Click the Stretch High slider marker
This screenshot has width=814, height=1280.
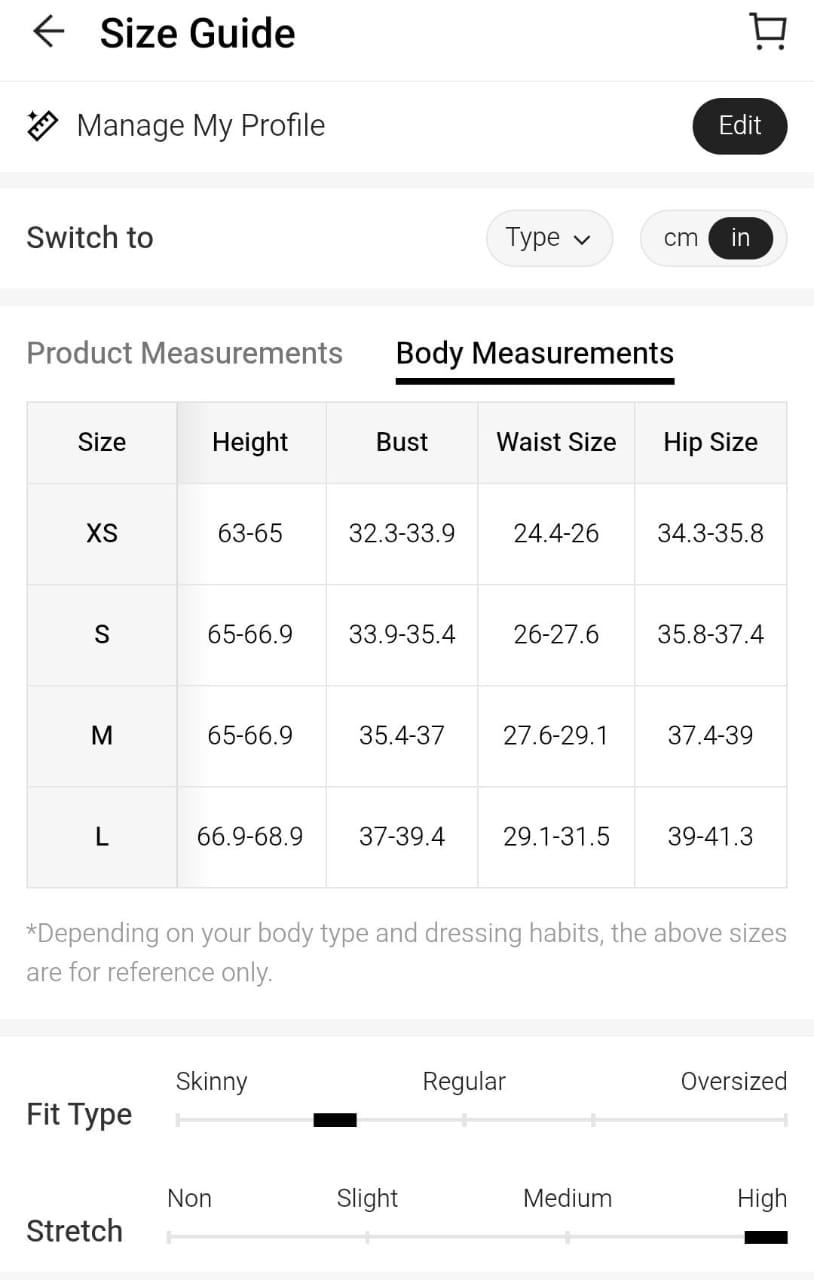click(766, 1237)
